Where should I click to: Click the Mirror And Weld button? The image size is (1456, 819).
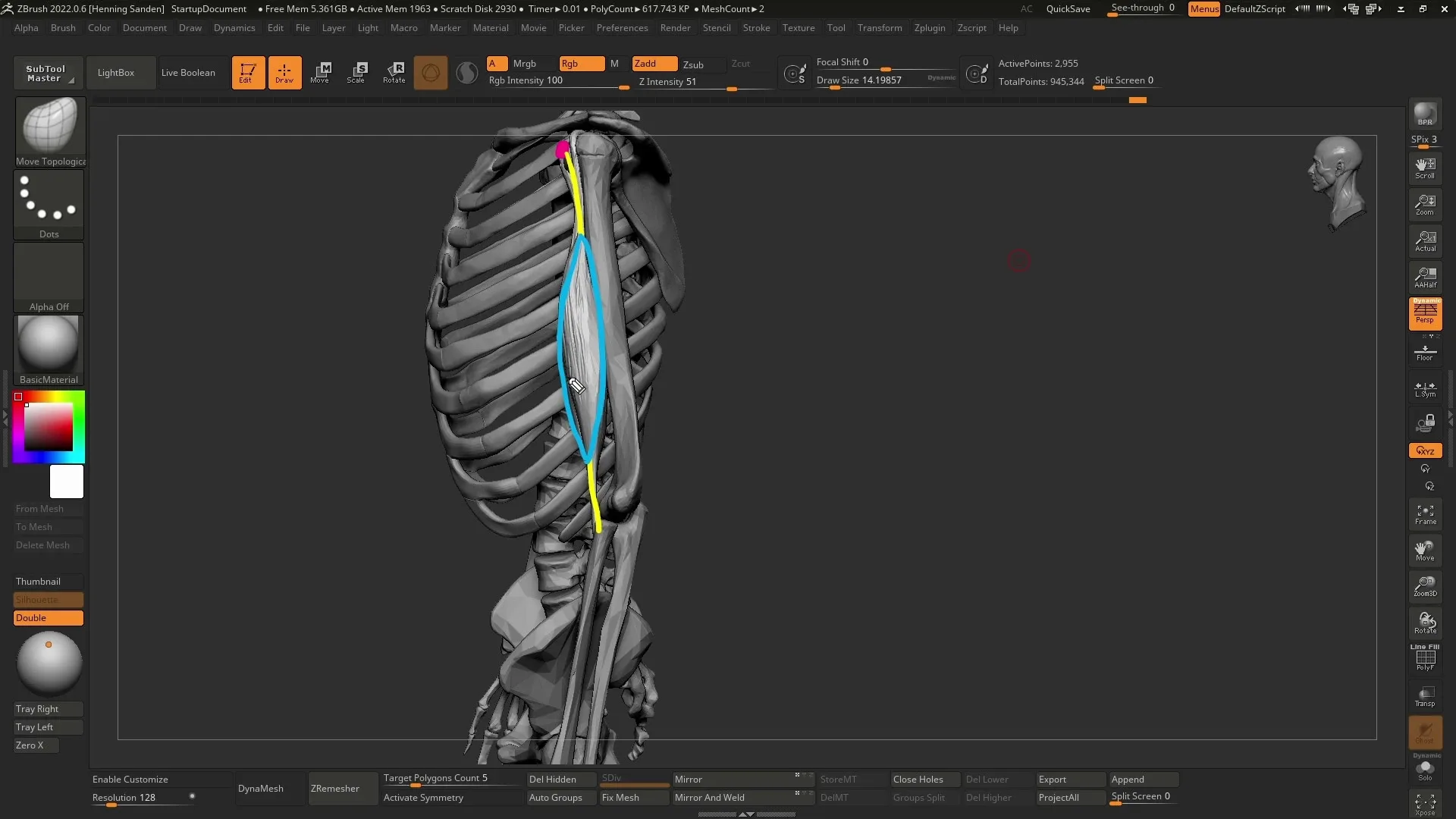click(743, 798)
